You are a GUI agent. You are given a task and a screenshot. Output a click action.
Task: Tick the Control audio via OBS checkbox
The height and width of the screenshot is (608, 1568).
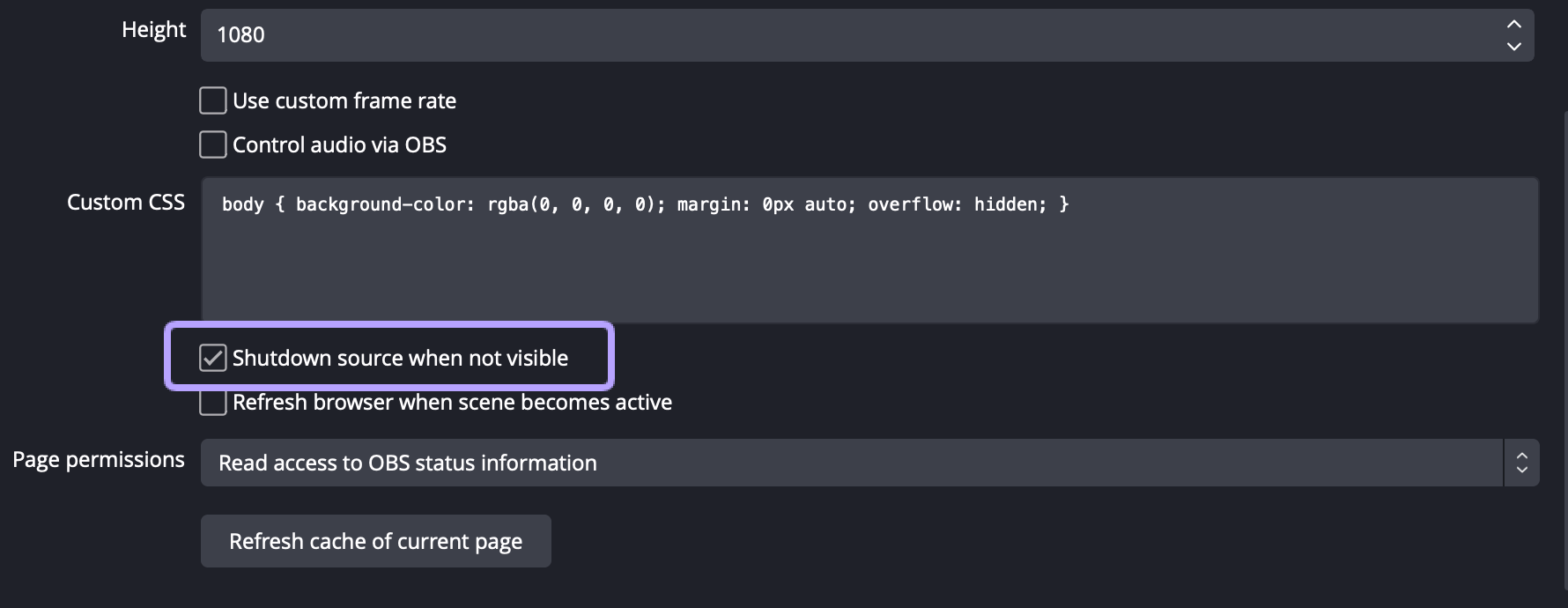tap(213, 145)
